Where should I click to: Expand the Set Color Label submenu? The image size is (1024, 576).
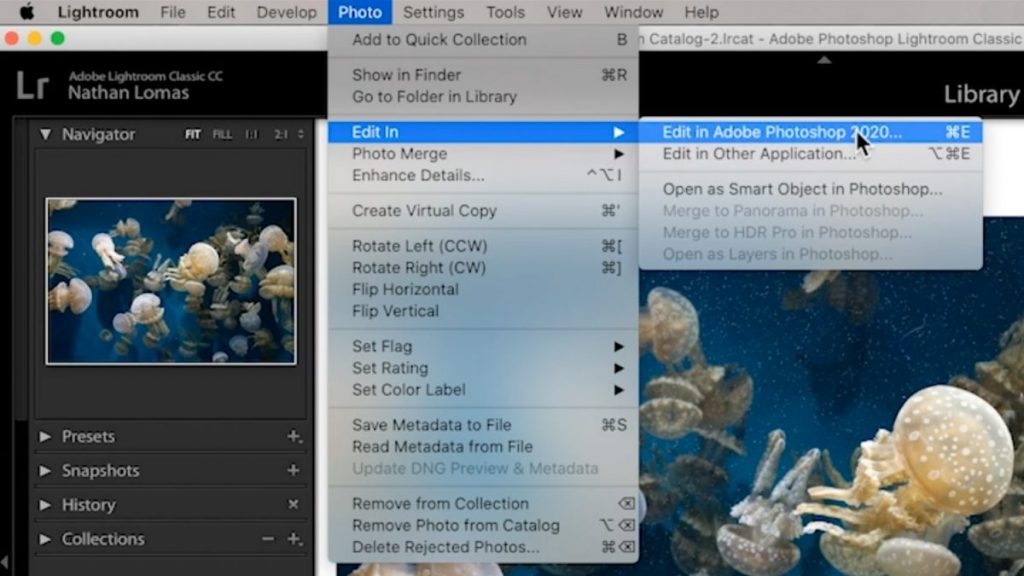[483, 389]
